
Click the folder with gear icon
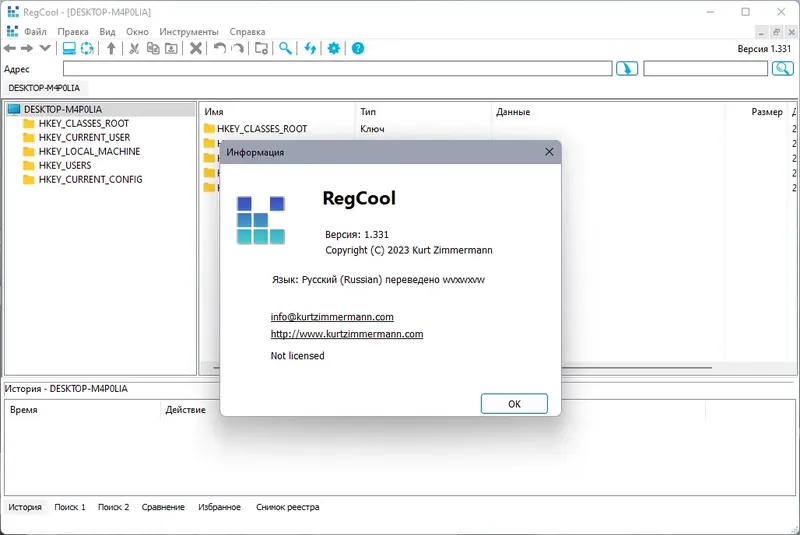point(261,48)
